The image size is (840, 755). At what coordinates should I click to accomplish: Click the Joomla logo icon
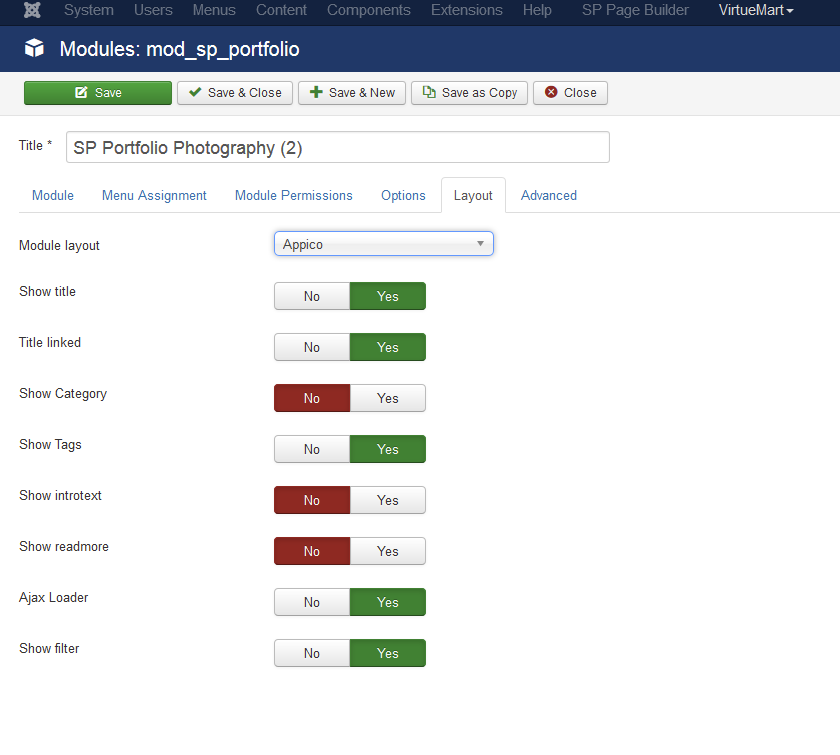click(x=33, y=11)
